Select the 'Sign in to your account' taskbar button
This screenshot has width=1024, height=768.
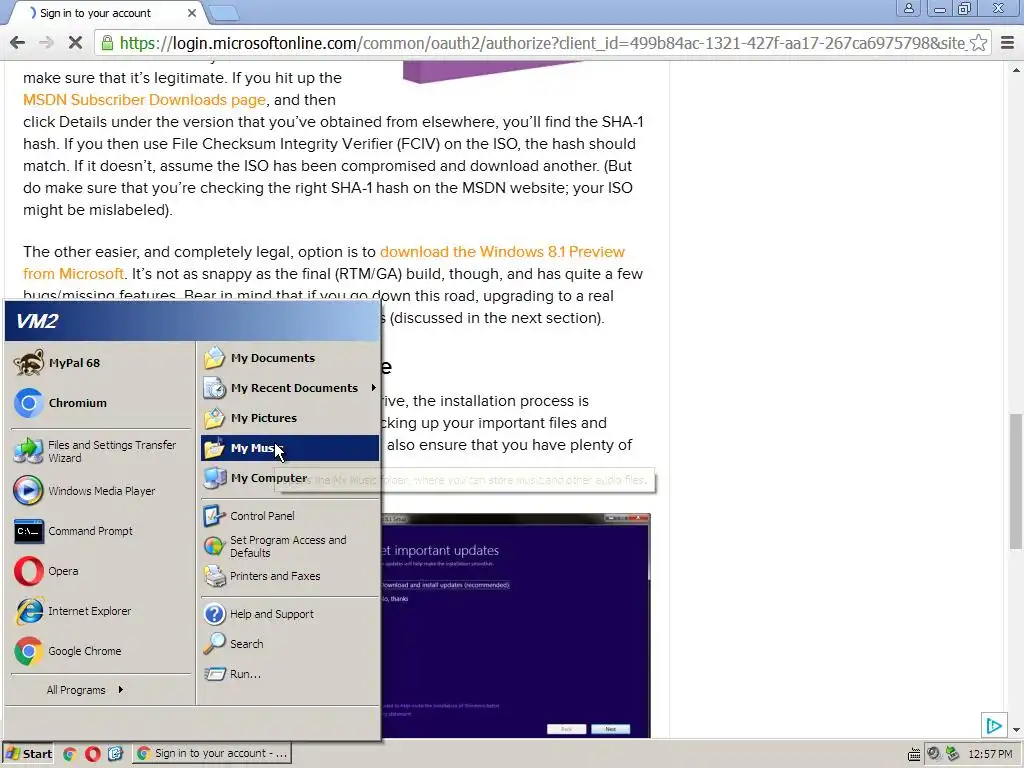click(x=212, y=754)
